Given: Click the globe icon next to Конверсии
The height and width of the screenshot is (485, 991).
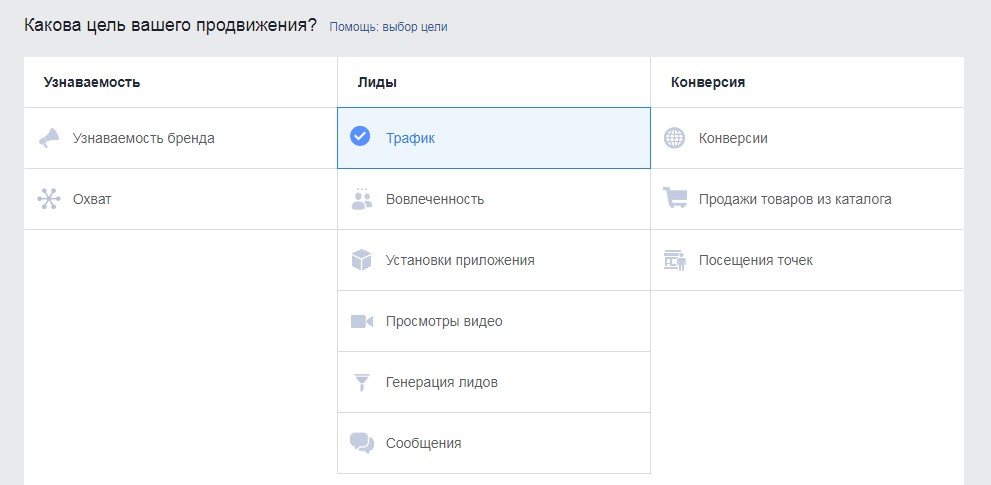Looking at the screenshot, I should click(674, 138).
